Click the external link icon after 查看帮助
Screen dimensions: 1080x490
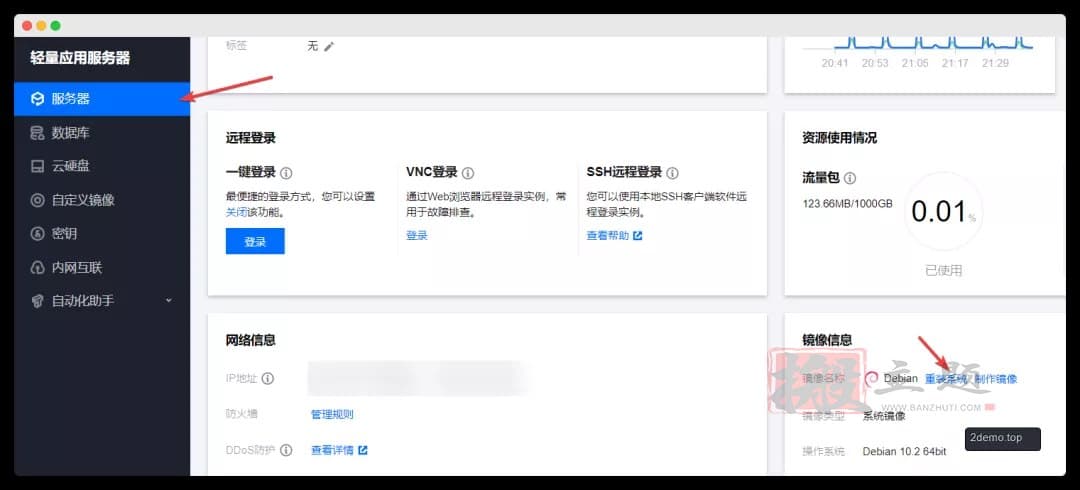638,236
